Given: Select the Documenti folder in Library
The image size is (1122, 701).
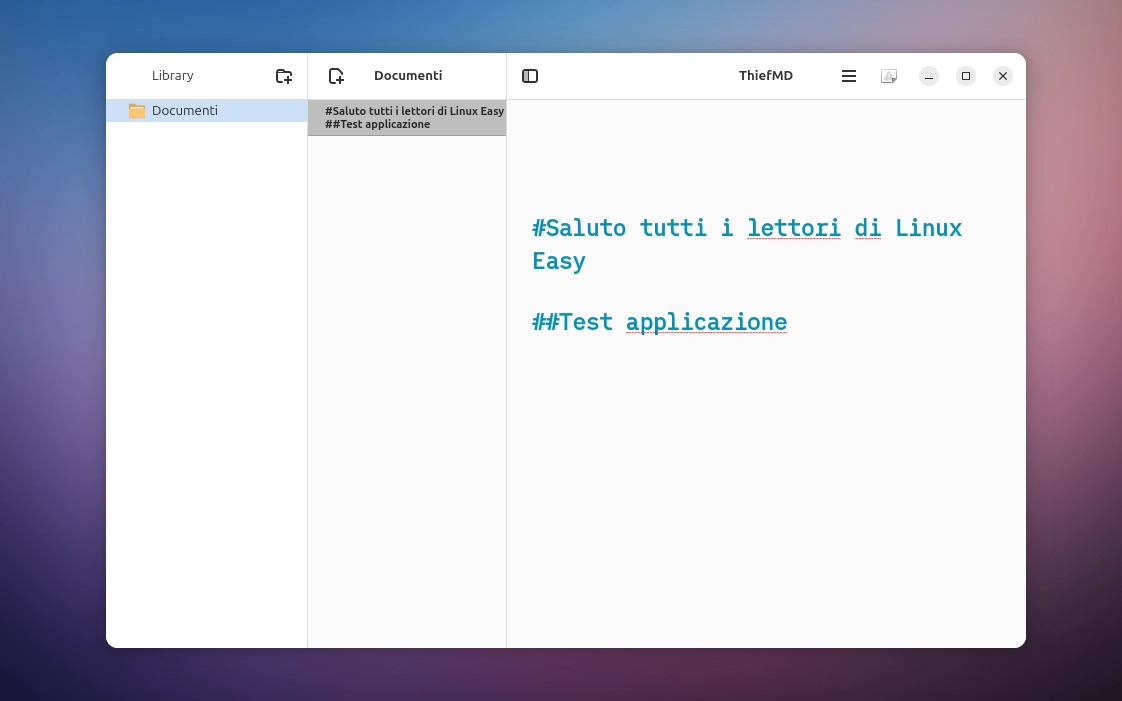Looking at the screenshot, I should tap(185, 111).
